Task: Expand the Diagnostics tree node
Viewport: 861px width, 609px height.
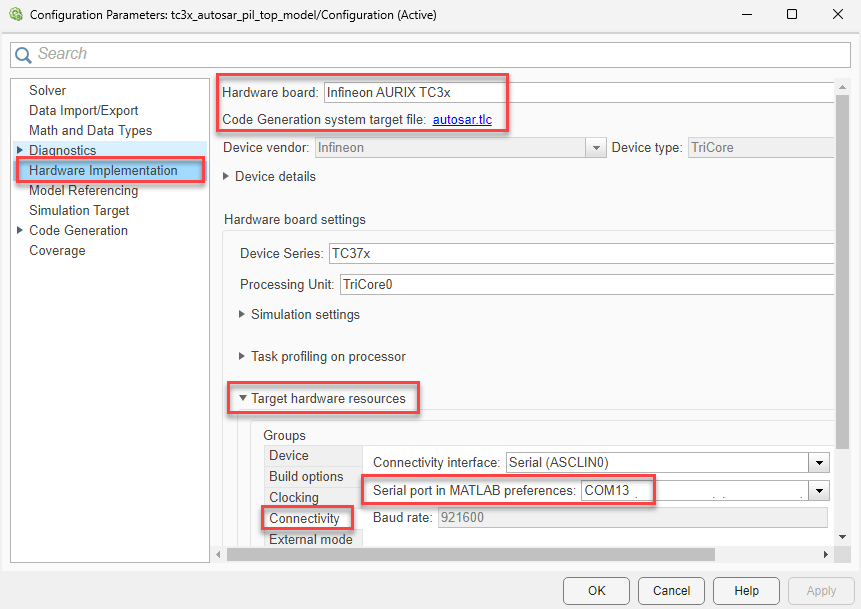Action: (x=19, y=150)
